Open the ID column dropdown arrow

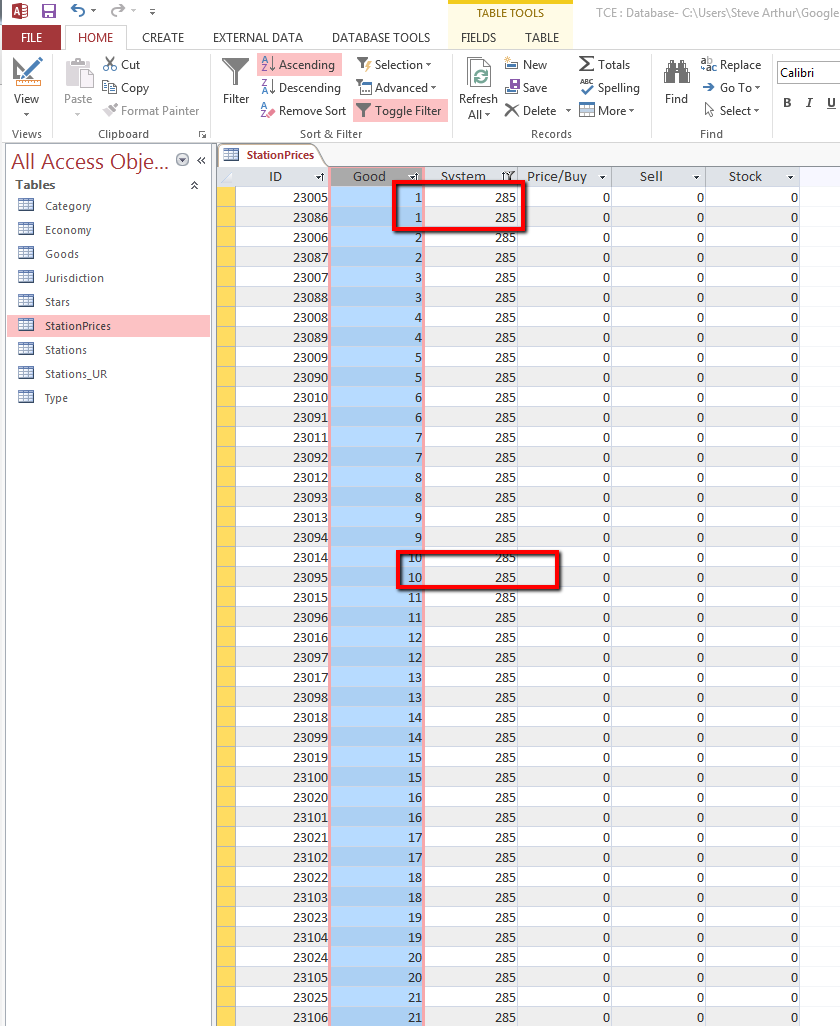320,177
